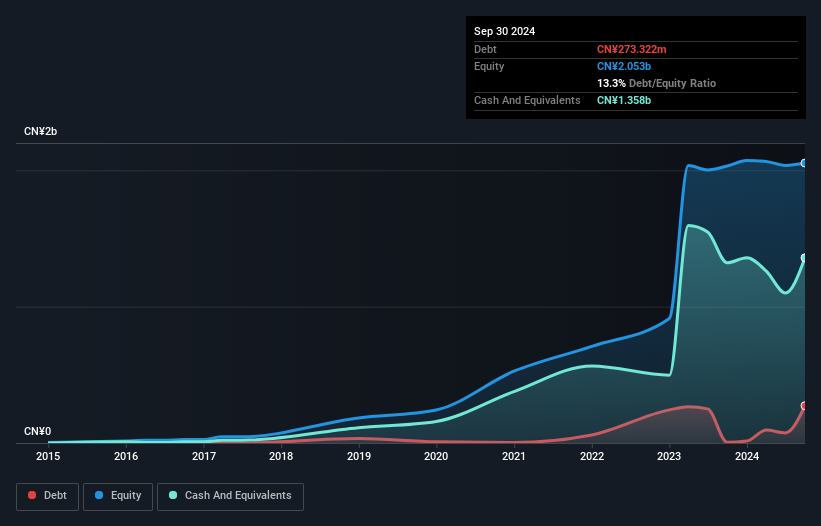Click the teal Cash And Equivalents legend dot
This screenshot has width=821, height=526.
(x=173, y=495)
